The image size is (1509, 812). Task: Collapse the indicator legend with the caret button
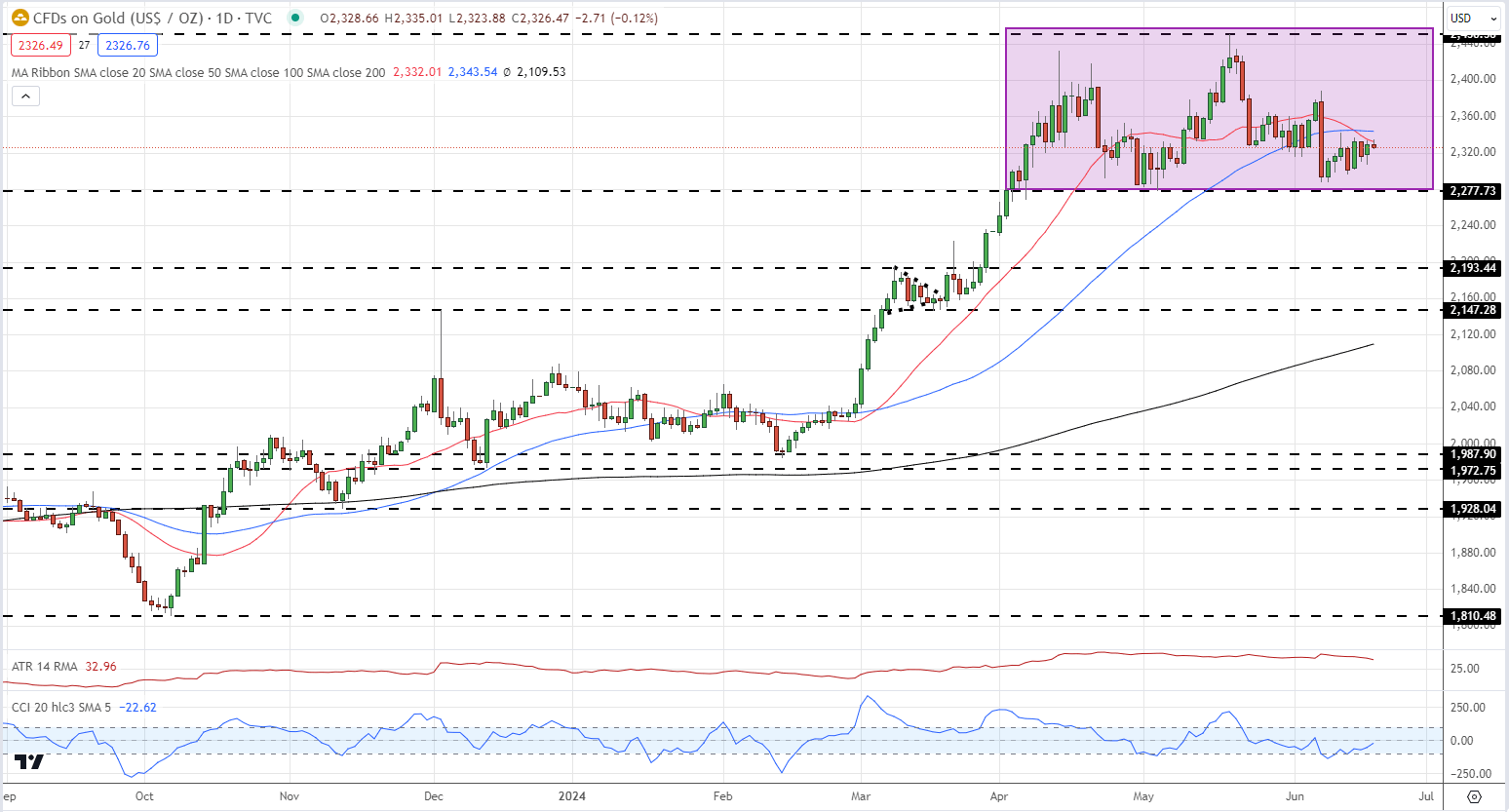coord(26,96)
